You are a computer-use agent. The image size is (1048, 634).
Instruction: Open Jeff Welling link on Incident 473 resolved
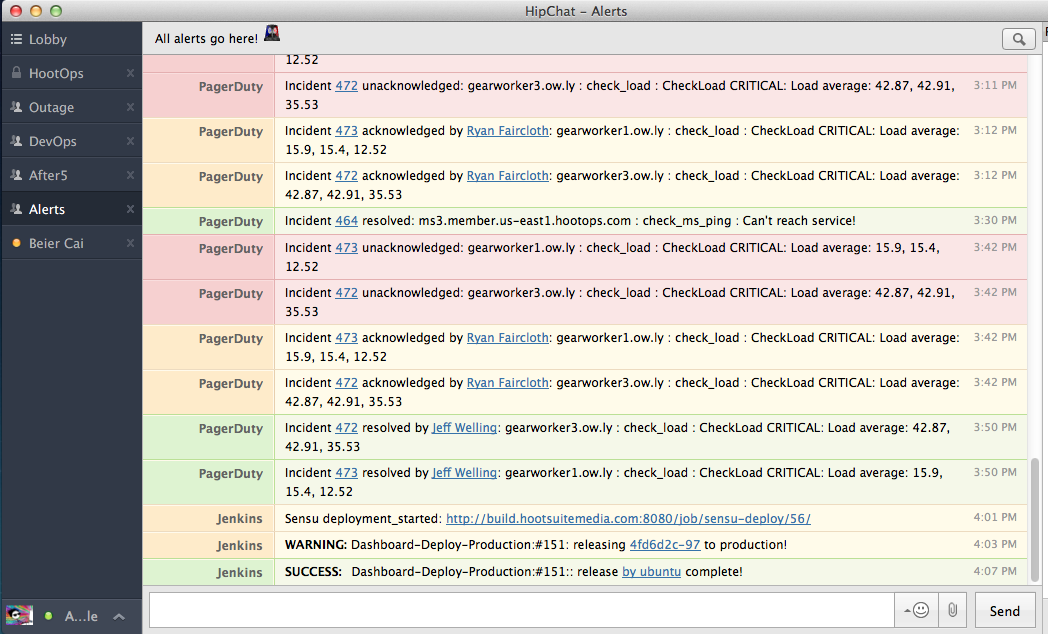click(465, 472)
